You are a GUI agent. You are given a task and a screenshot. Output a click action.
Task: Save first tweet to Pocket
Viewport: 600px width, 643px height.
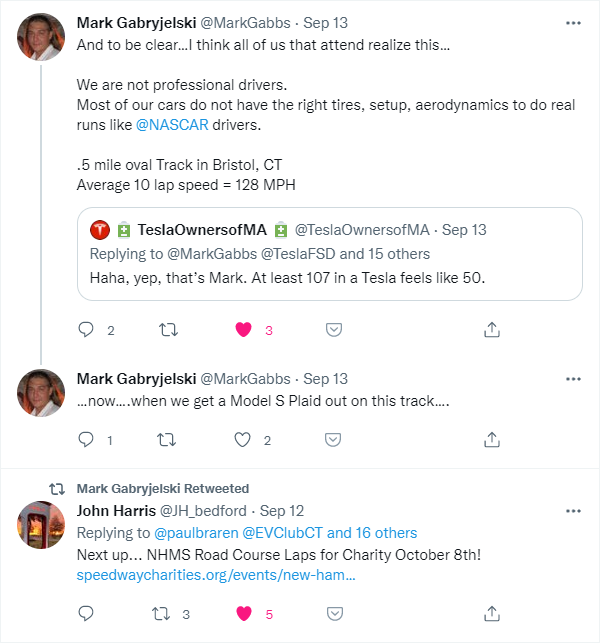(x=334, y=330)
